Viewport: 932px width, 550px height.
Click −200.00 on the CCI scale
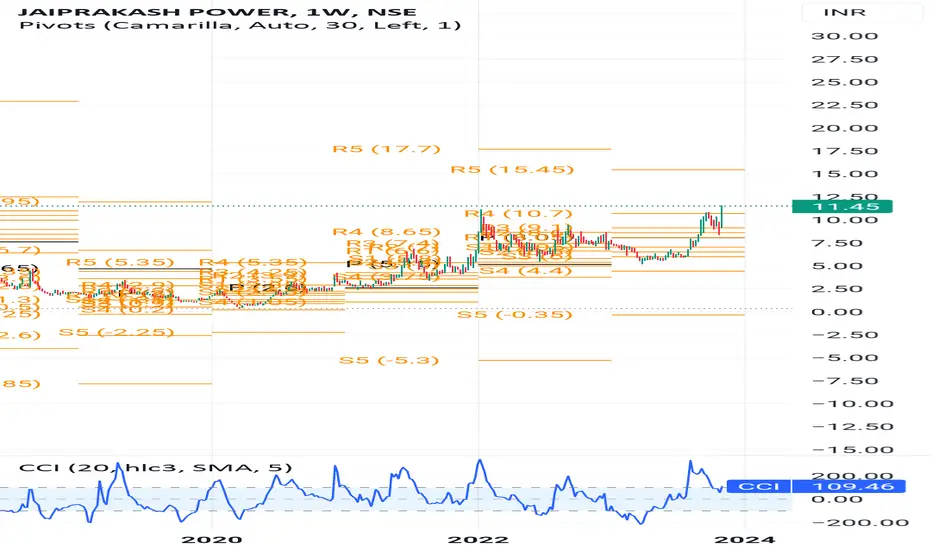(860, 523)
